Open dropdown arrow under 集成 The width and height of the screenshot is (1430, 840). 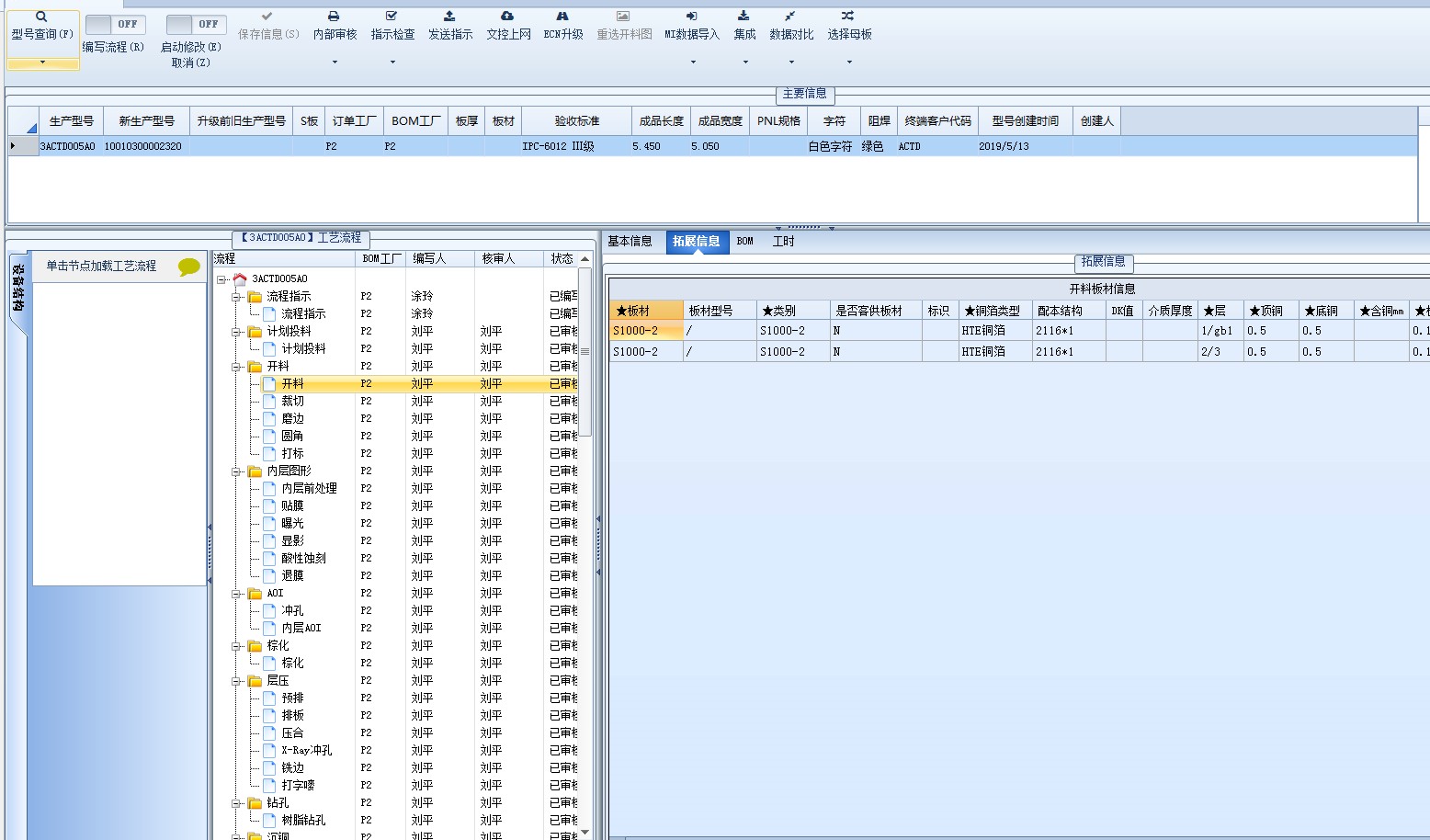coord(745,62)
